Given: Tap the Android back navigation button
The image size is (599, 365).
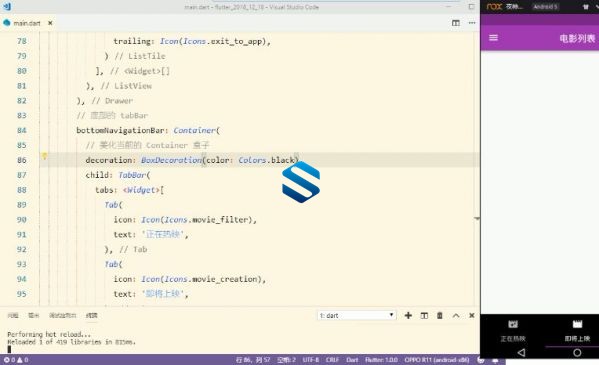Looking at the screenshot, I should 521,352.
